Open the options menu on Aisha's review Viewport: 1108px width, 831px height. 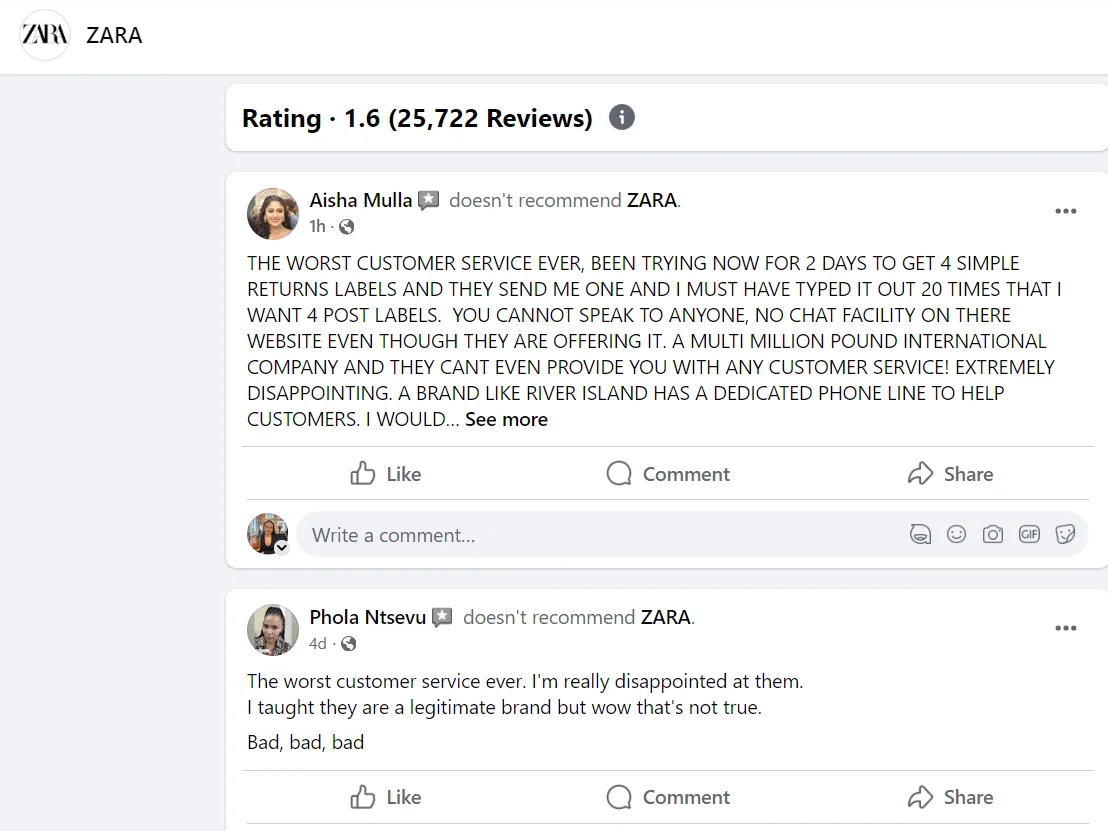point(1065,211)
